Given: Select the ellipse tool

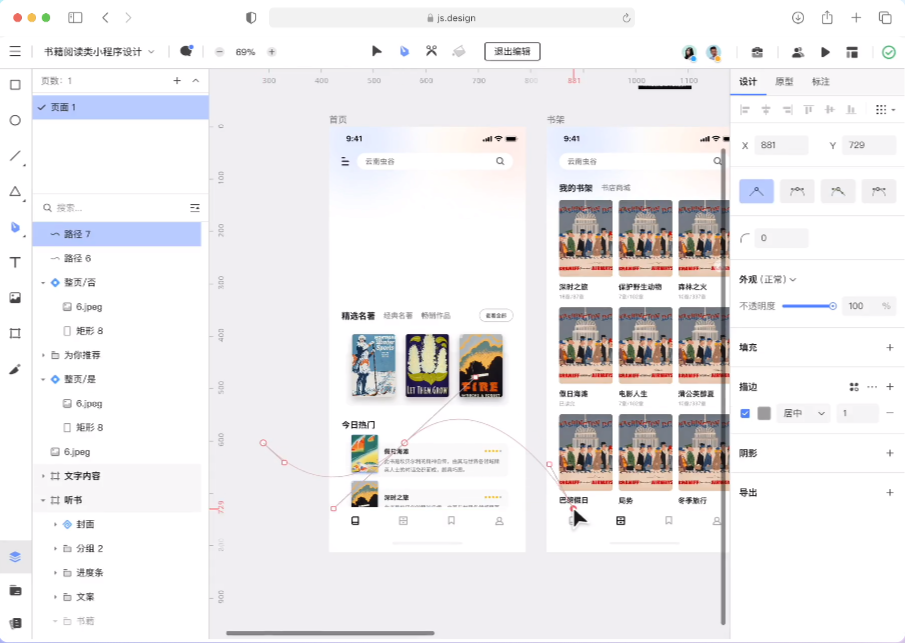Looking at the screenshot, I should 16,120.
